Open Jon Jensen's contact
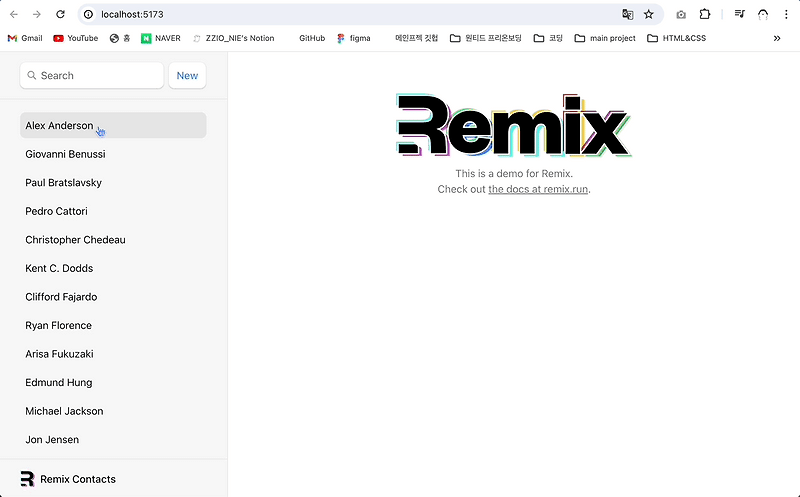Screen dimensions: 800x497 [x=113, y=440]
